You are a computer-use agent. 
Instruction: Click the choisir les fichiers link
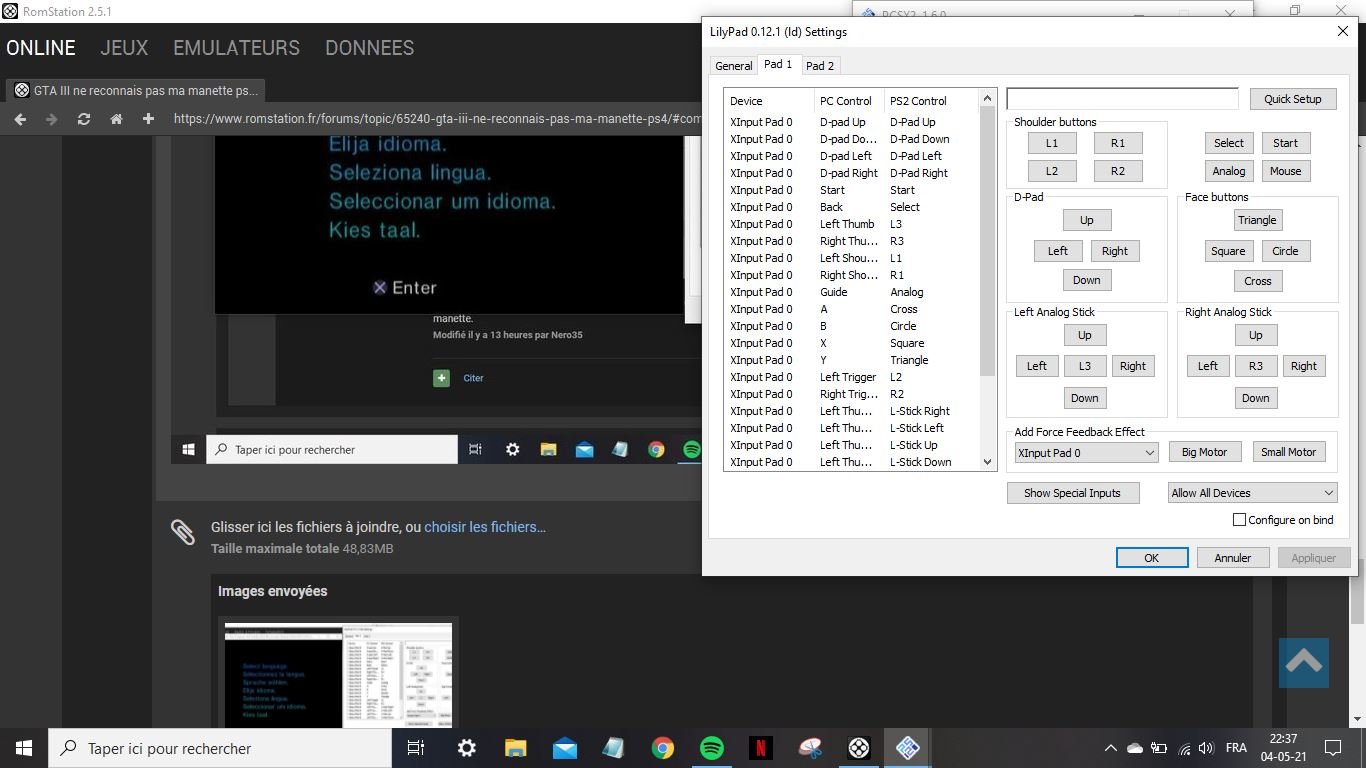484,527
